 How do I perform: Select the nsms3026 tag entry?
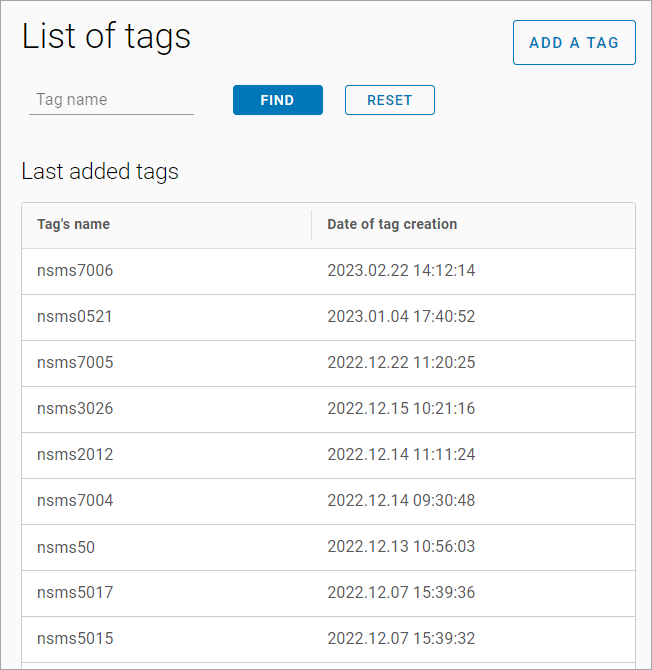coord(75,409)
